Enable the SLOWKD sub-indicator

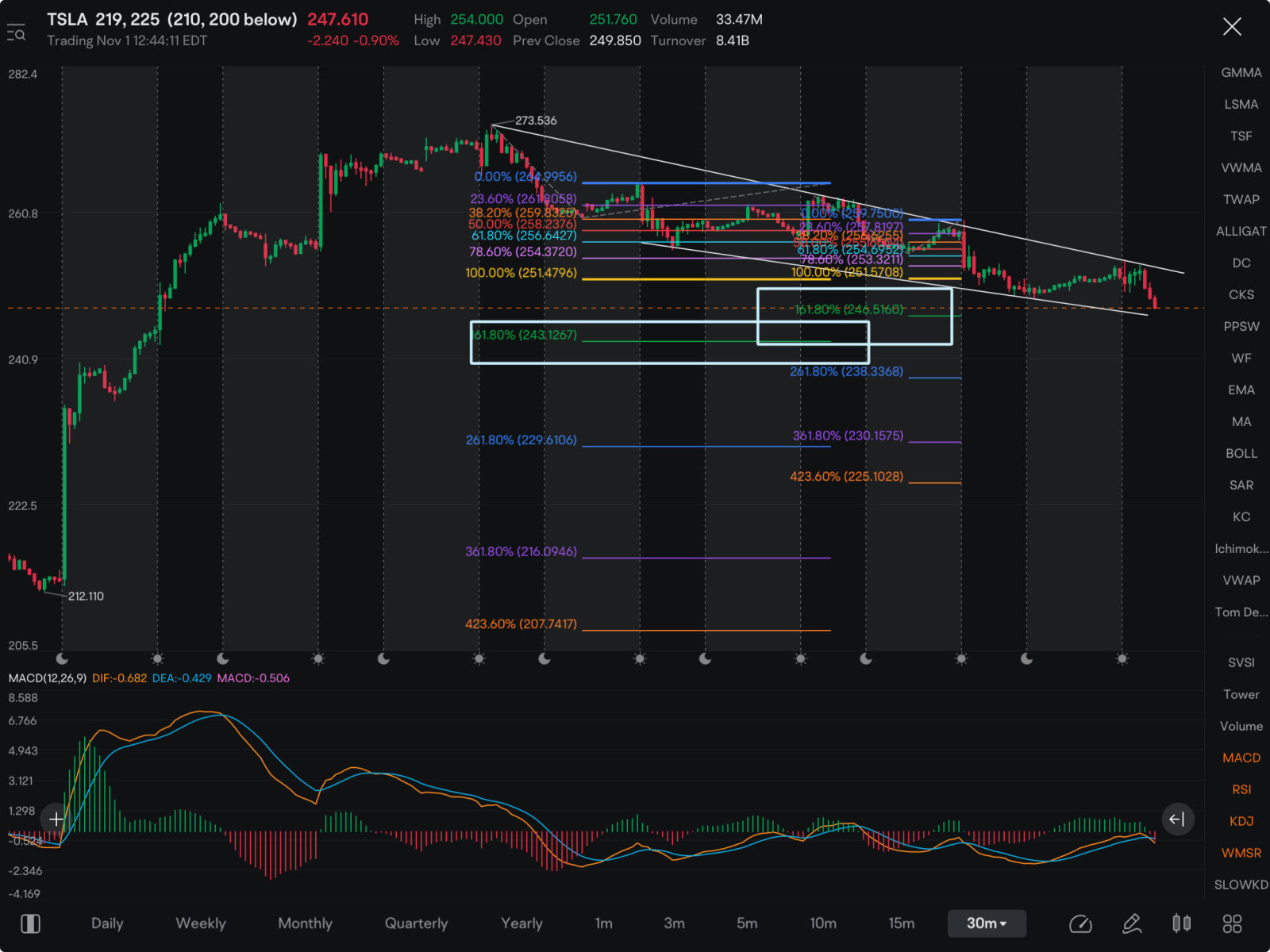[1241, 885]
